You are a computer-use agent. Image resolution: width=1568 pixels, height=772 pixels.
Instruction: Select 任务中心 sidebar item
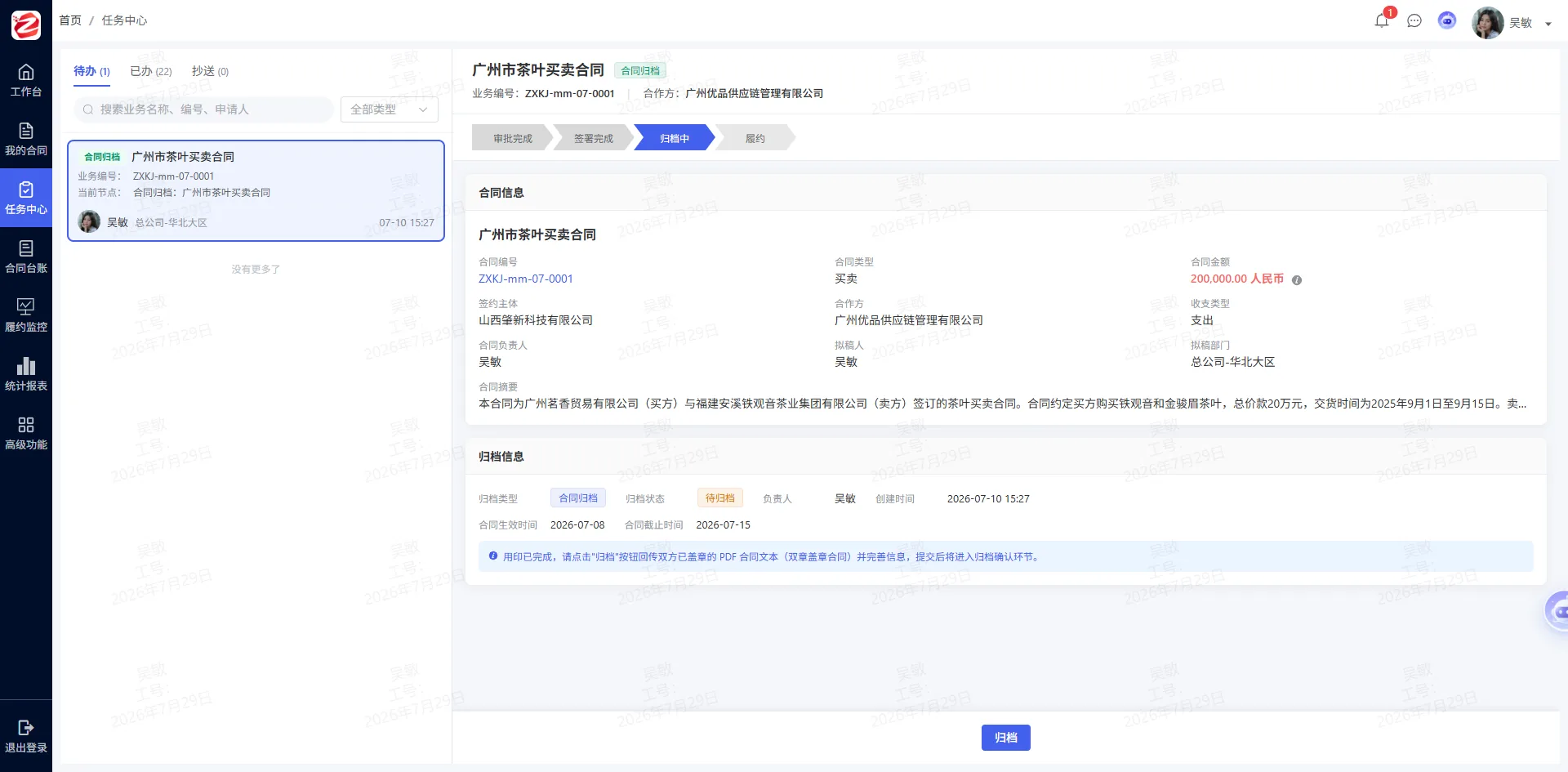26,198
